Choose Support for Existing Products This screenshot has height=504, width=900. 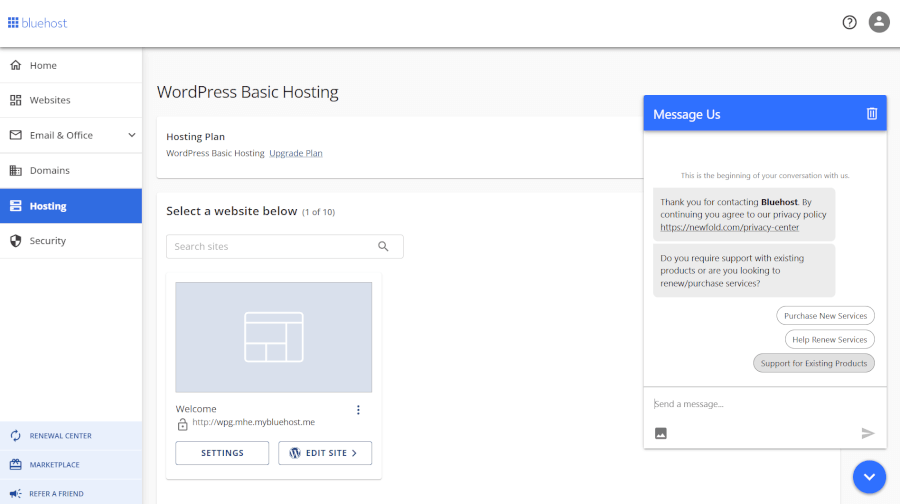pos(813,363)
